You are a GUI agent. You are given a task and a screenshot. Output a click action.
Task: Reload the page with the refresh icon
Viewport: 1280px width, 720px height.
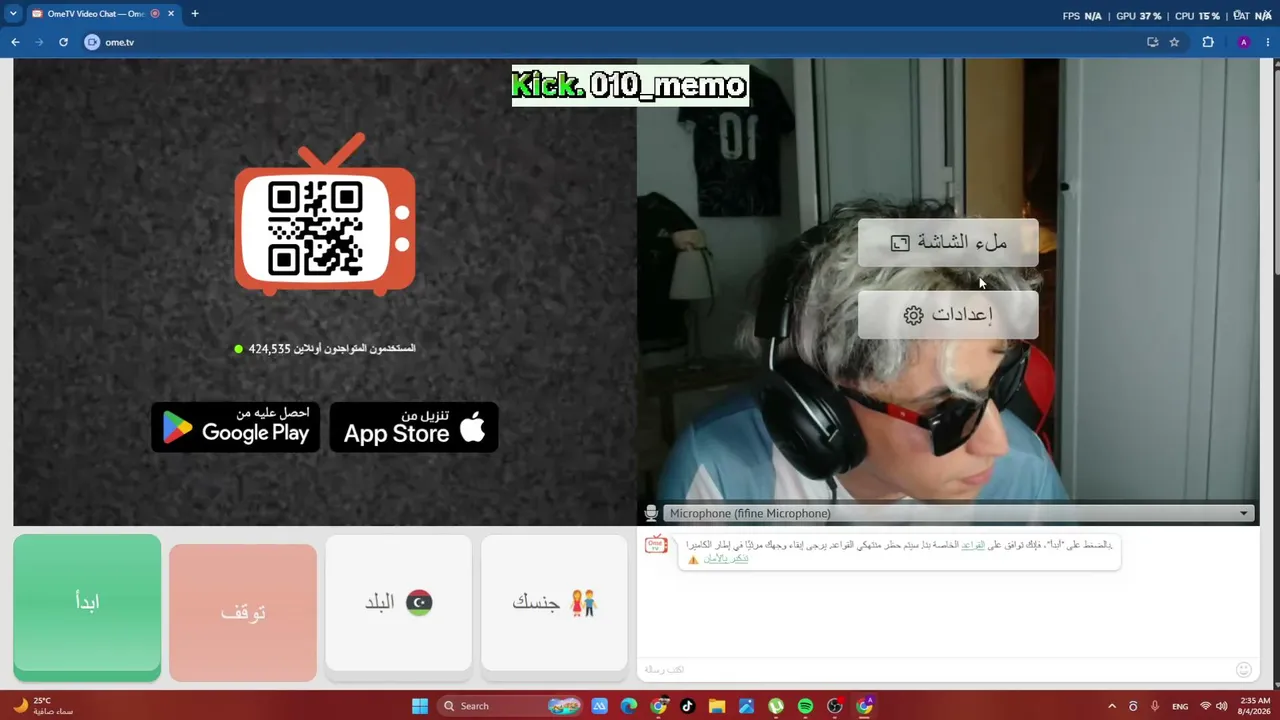[x=63, y=42]
